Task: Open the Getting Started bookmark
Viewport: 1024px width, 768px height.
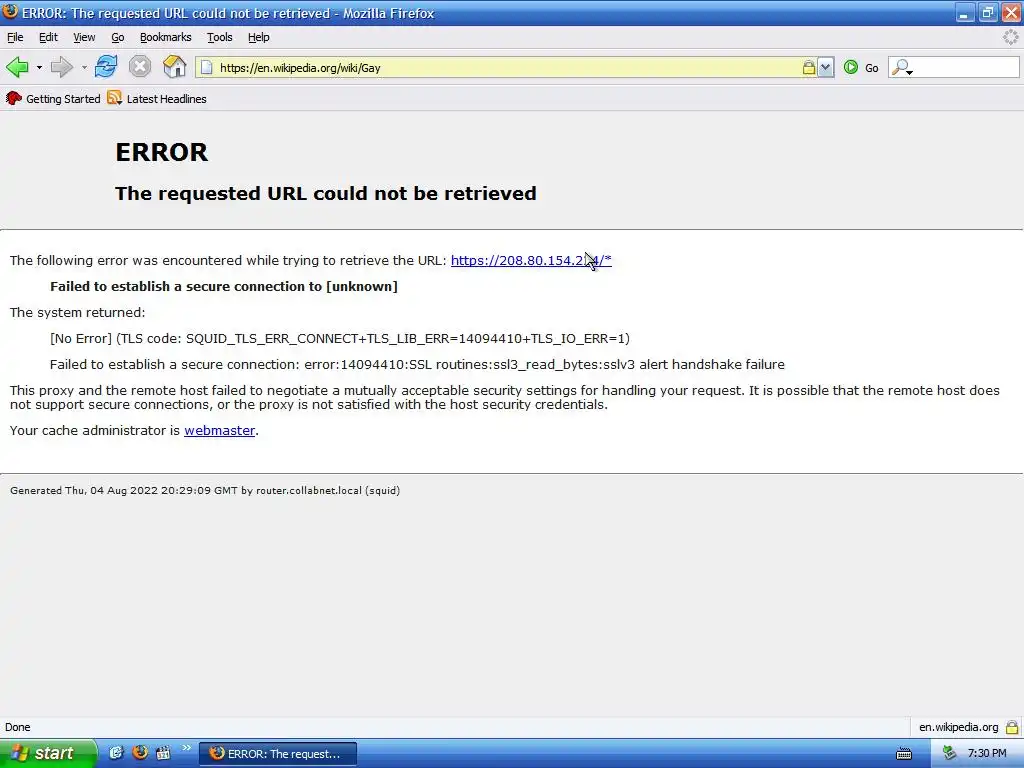Action: [x=53, y=99]
